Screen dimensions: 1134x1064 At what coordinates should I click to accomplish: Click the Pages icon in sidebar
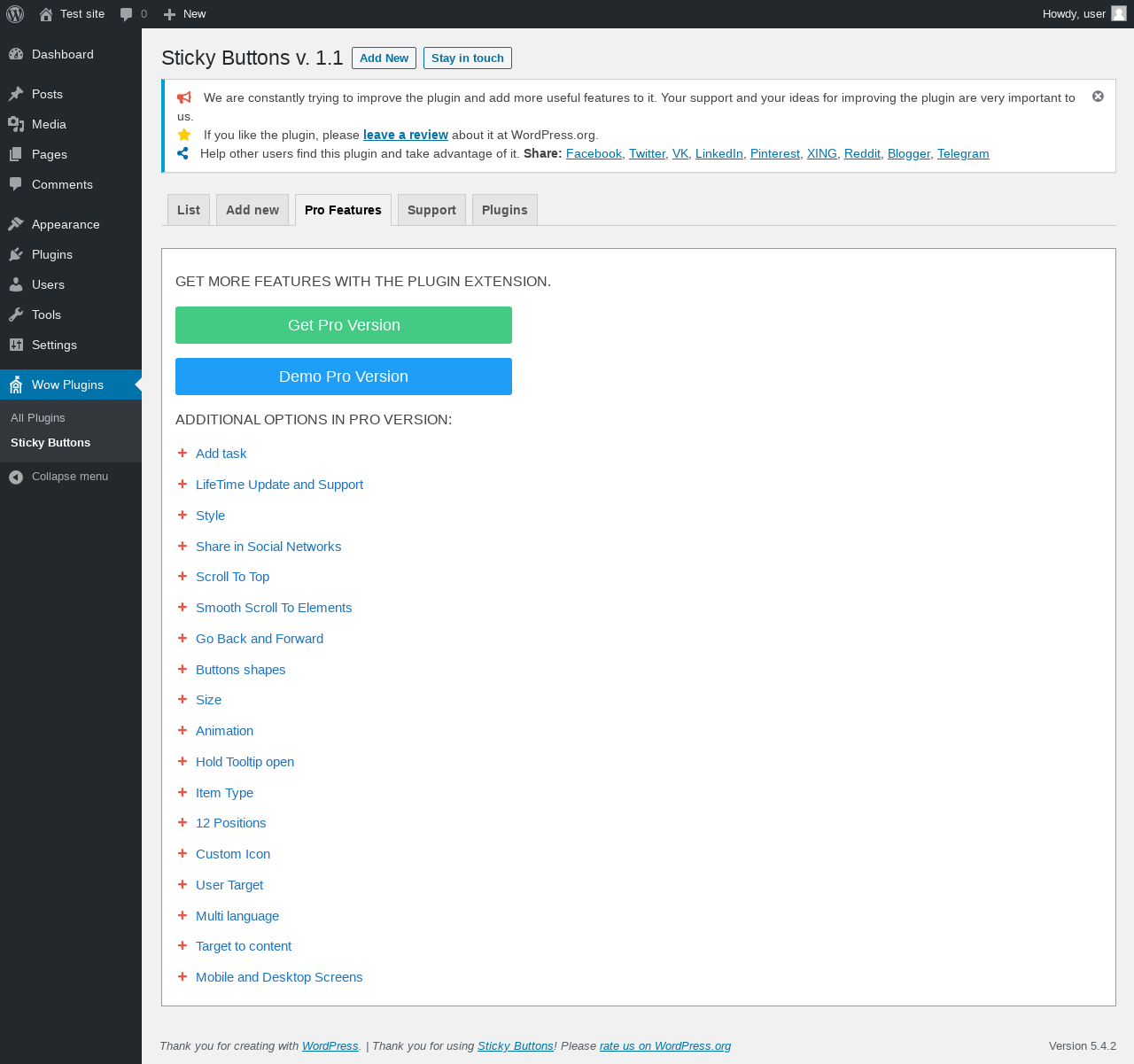point(16,154)
